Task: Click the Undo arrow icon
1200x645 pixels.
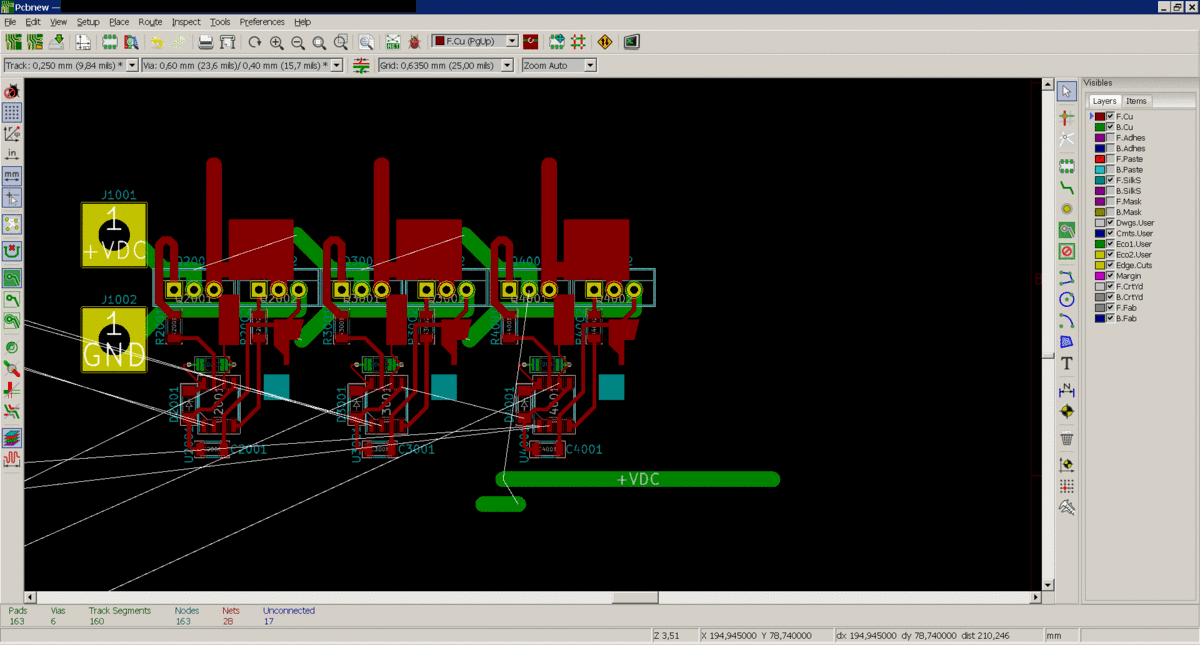Action: [x=157, y=42]
